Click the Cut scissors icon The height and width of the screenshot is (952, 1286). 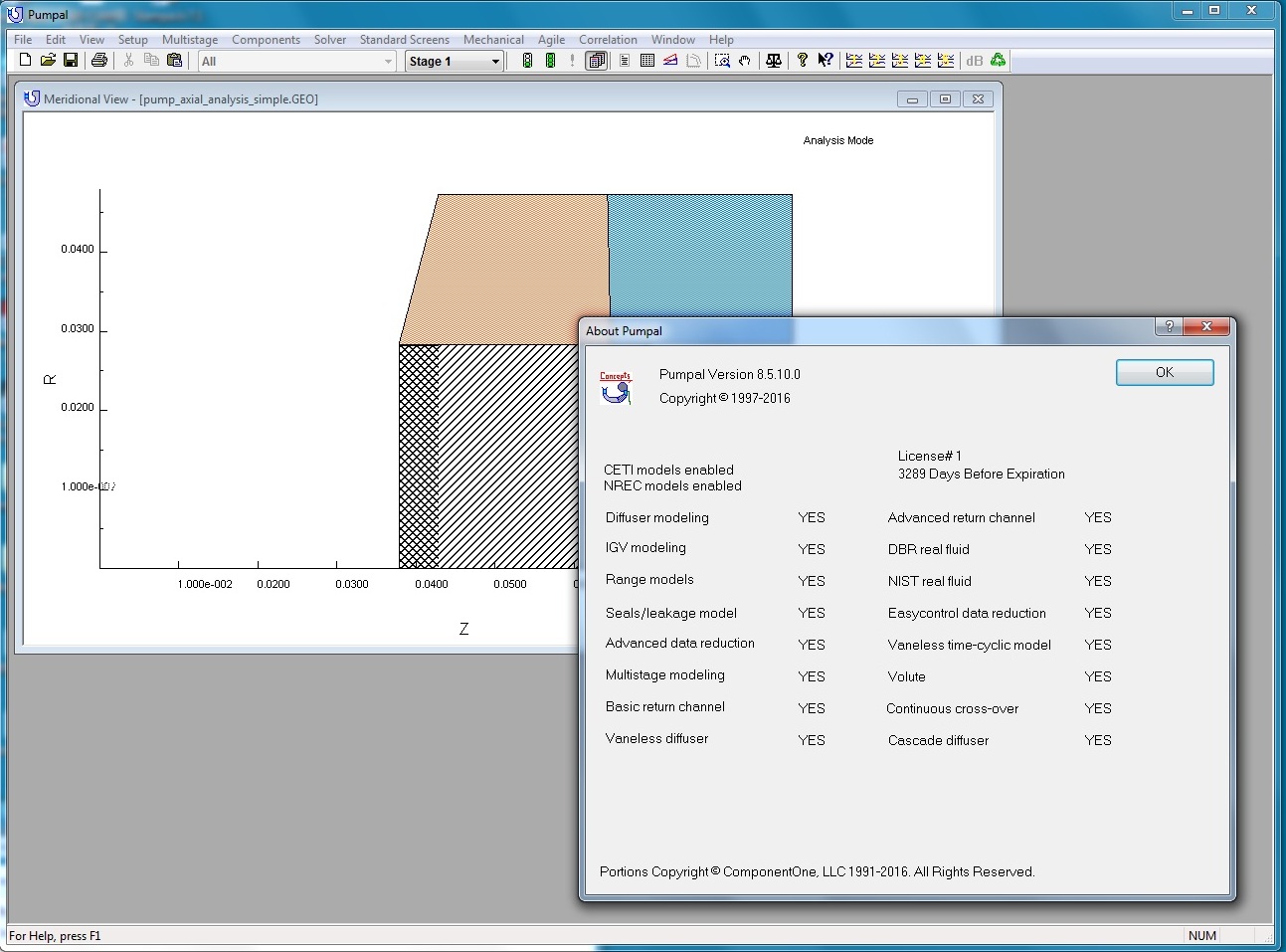128,61
